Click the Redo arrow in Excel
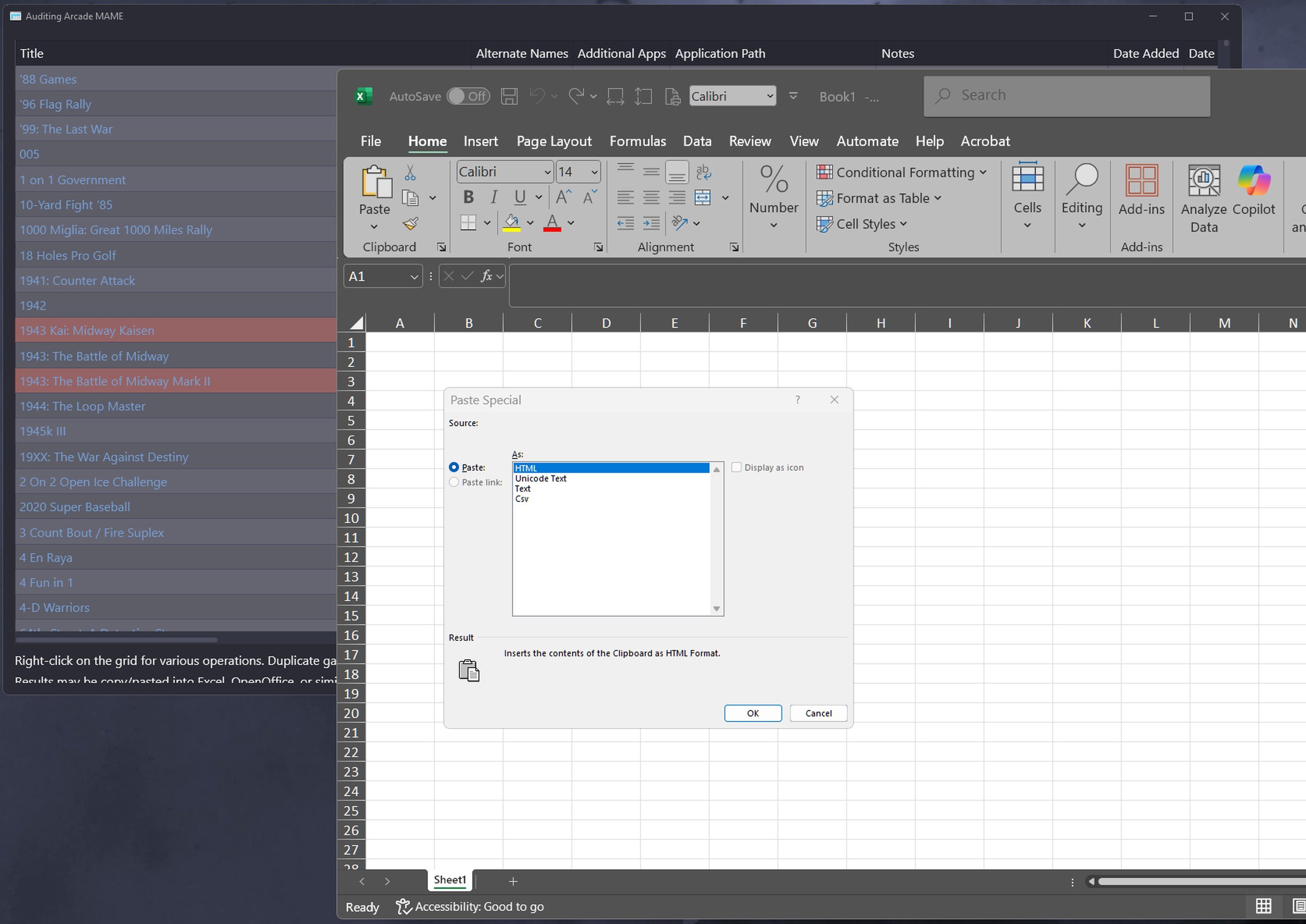Screen dimensions: 1306x924 click(576, 96)
